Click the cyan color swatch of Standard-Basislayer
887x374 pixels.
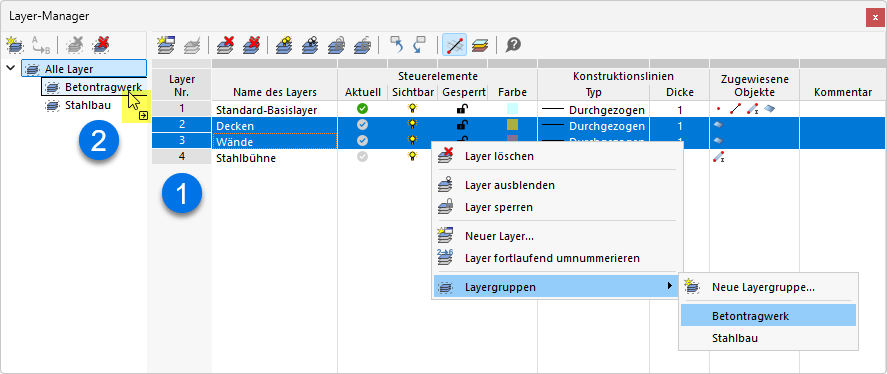[513, 108]
